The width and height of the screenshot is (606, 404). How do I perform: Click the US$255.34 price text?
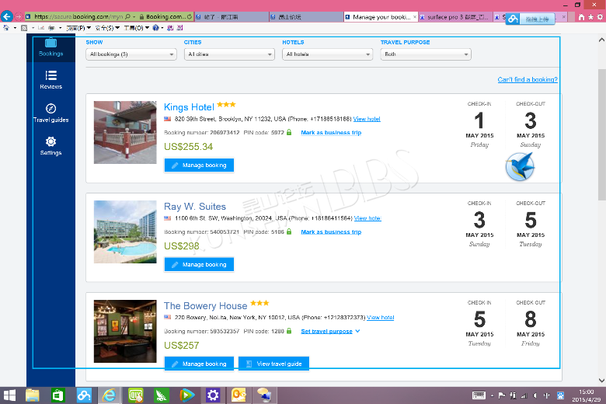[188, 147]
